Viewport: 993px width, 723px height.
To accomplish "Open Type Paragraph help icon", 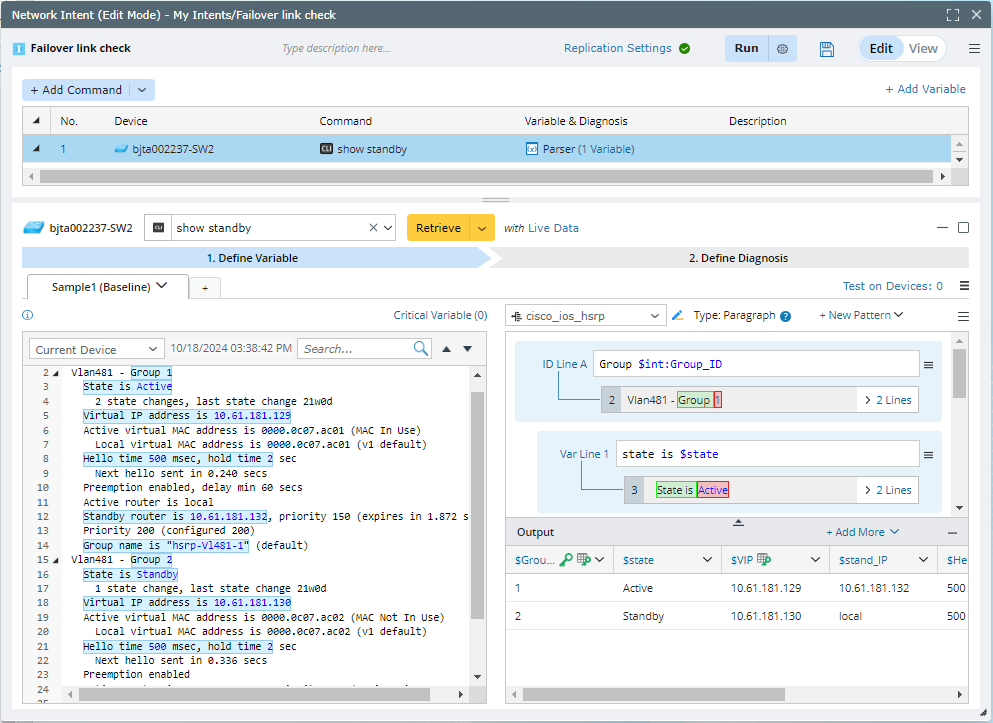I will point(785,316).
